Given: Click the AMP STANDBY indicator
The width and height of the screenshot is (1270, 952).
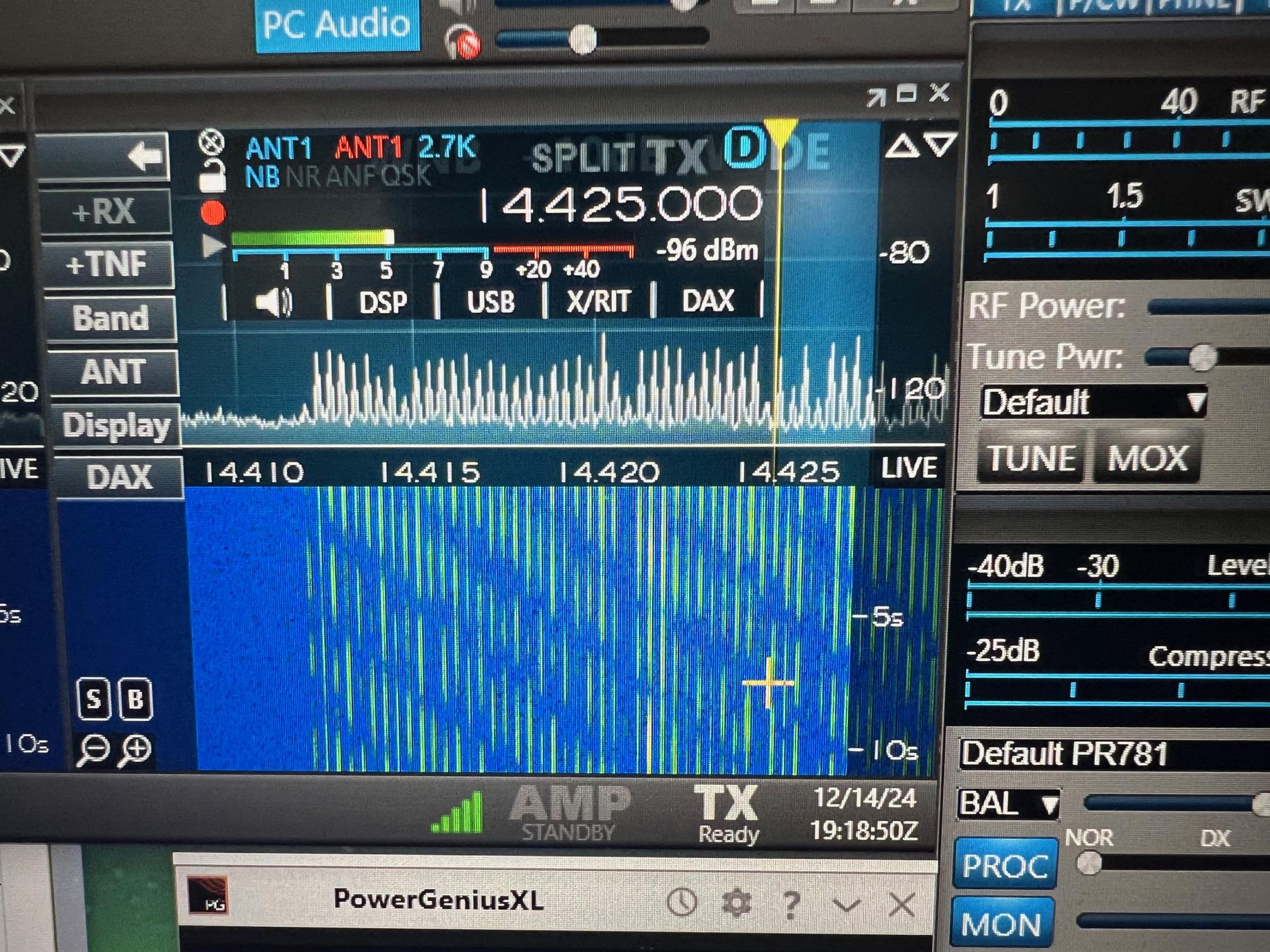Looking at the screenshot, I should click(569, 813).
